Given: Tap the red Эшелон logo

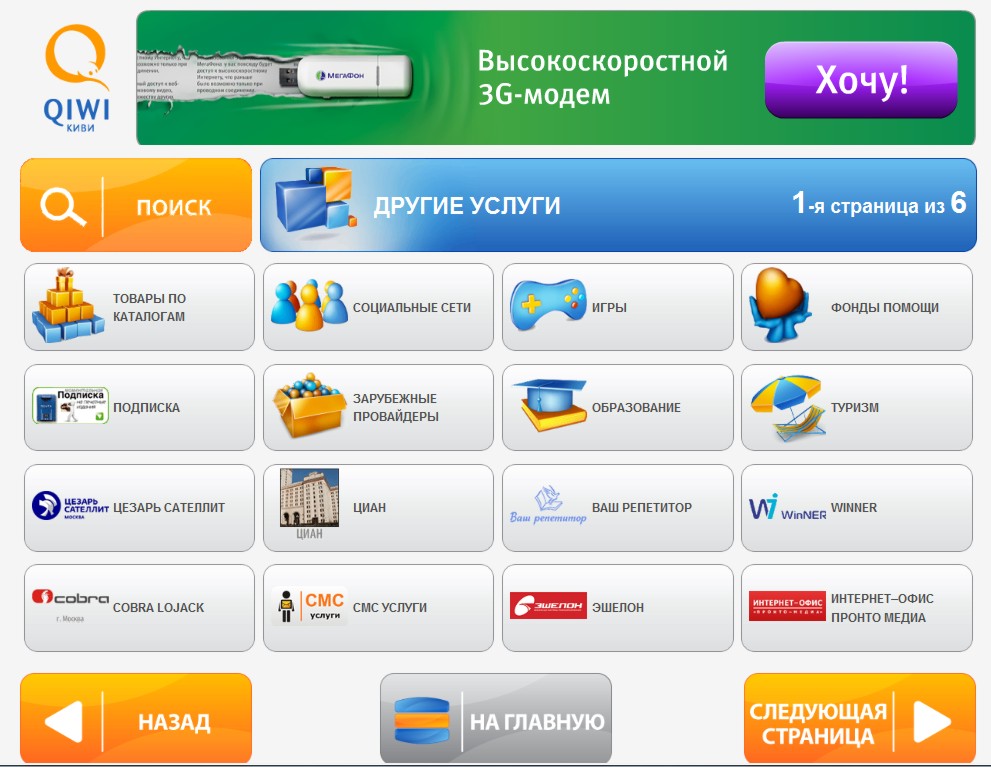Looking at the screenshot, I should 548,605.
